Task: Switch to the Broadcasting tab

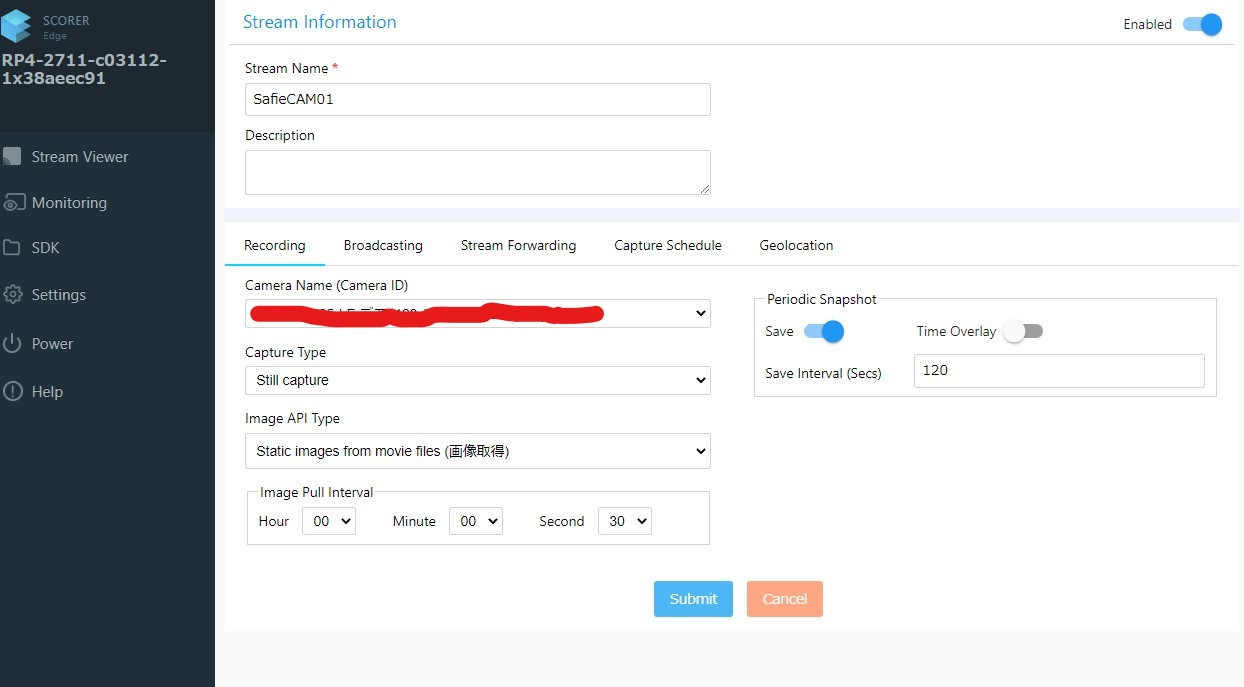Action: pyautogui.click(x=383, y=245)
